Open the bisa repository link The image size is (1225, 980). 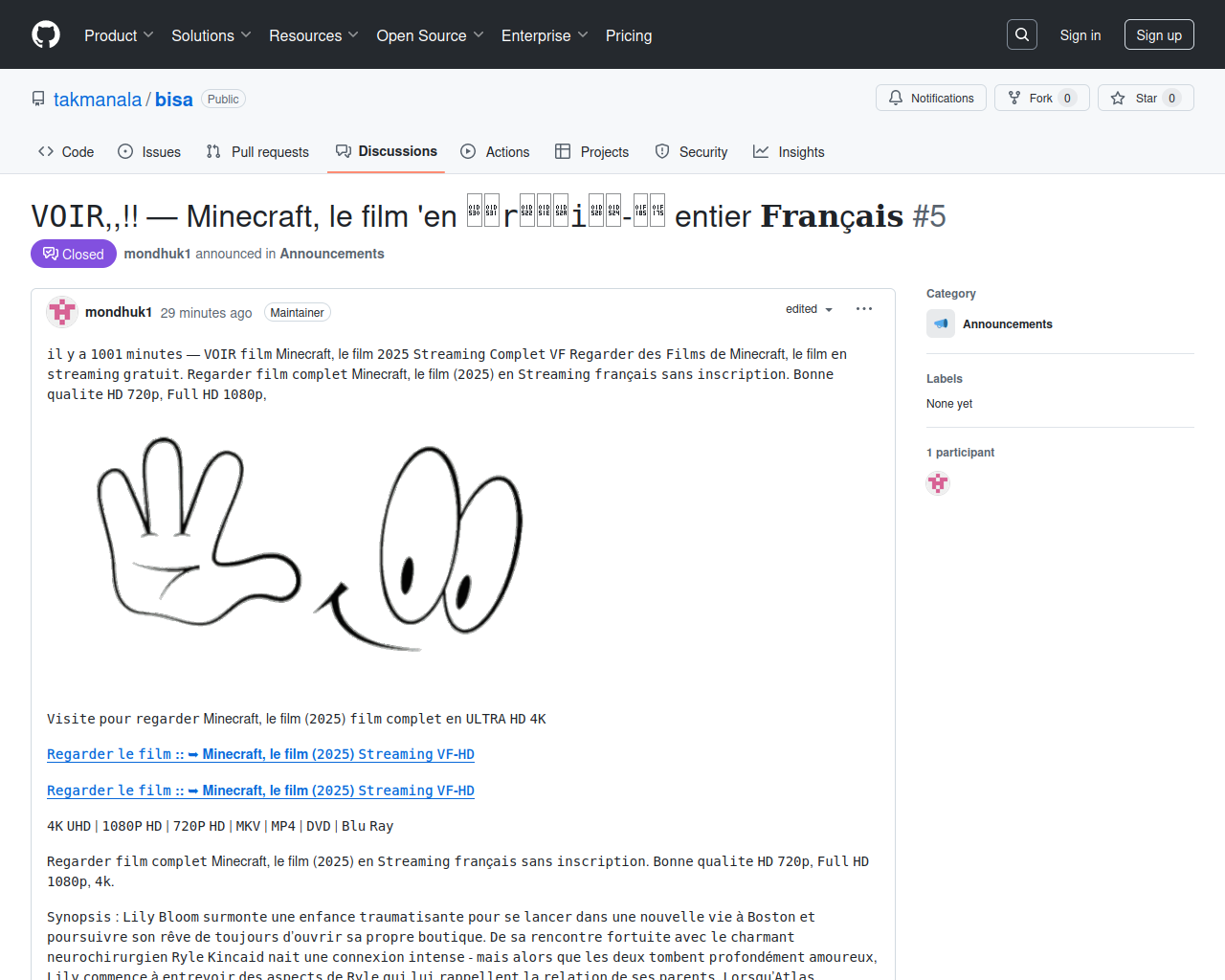pos(174,100)
